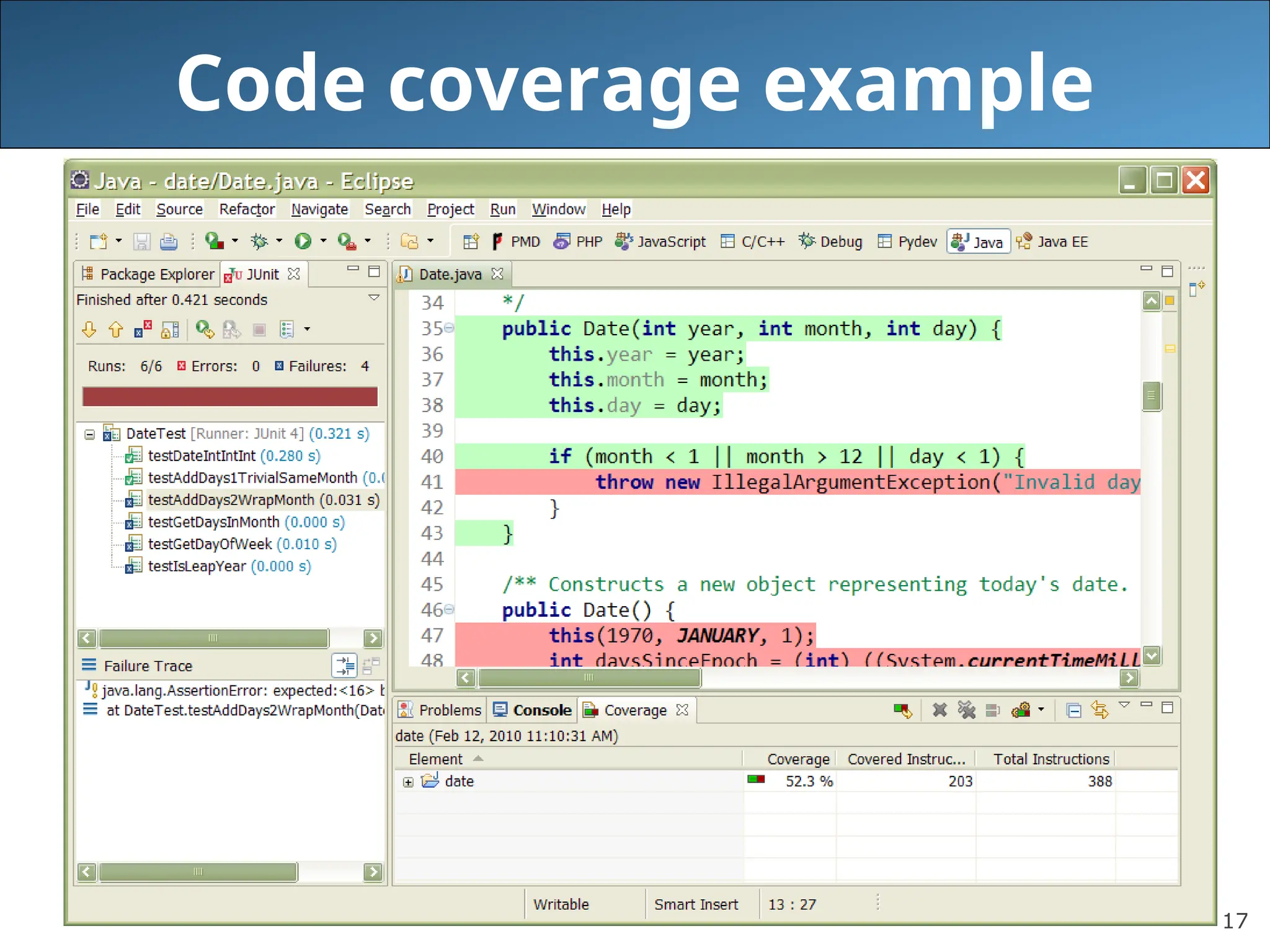Switch to the Problems tab

coord(440,710)
